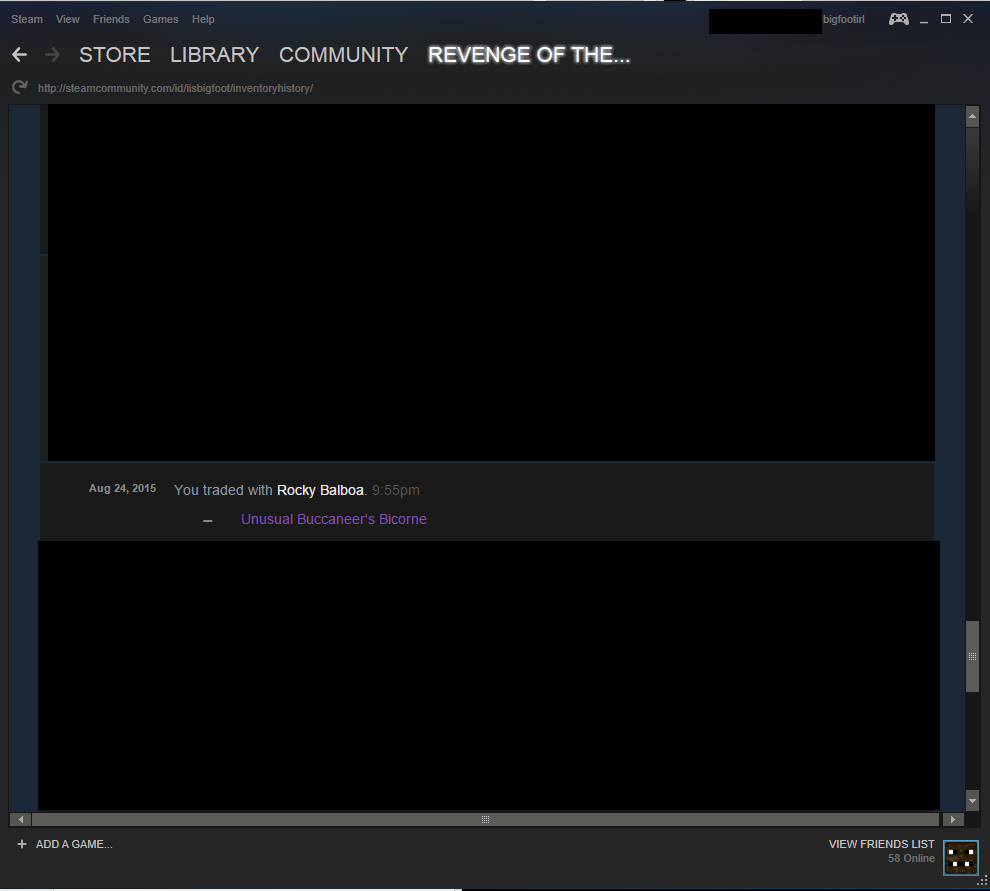This screenshot has height=891, width=990.
Task: Click the plus icon beside Add a Game
Action: tap(22, 844)
